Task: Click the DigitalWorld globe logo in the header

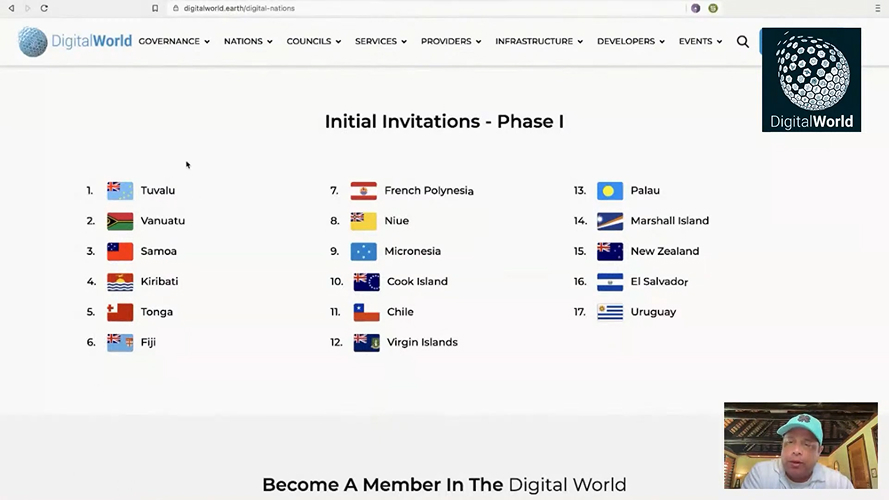Action: (33, 42)
